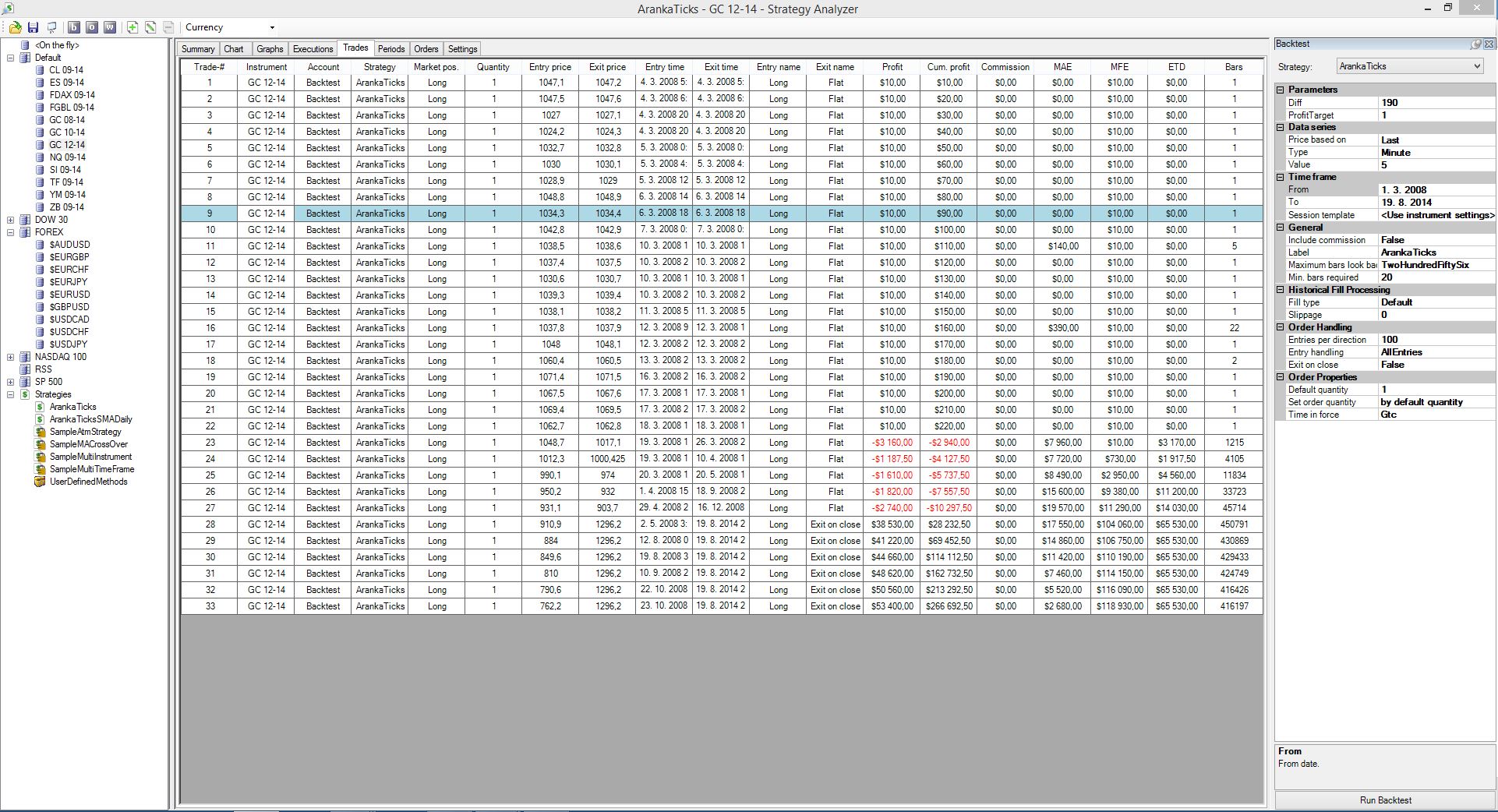1498x812 pixels.
Task: Click the FOREX instrument list icon
Action: (25, 232)
